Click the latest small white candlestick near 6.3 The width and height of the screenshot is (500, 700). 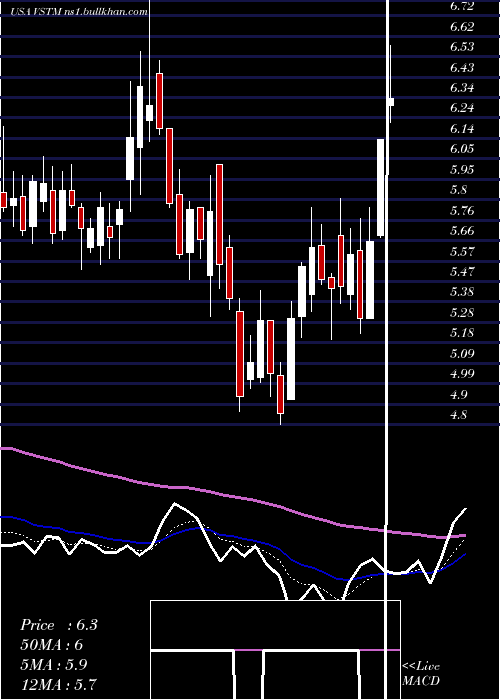[391, 102]
